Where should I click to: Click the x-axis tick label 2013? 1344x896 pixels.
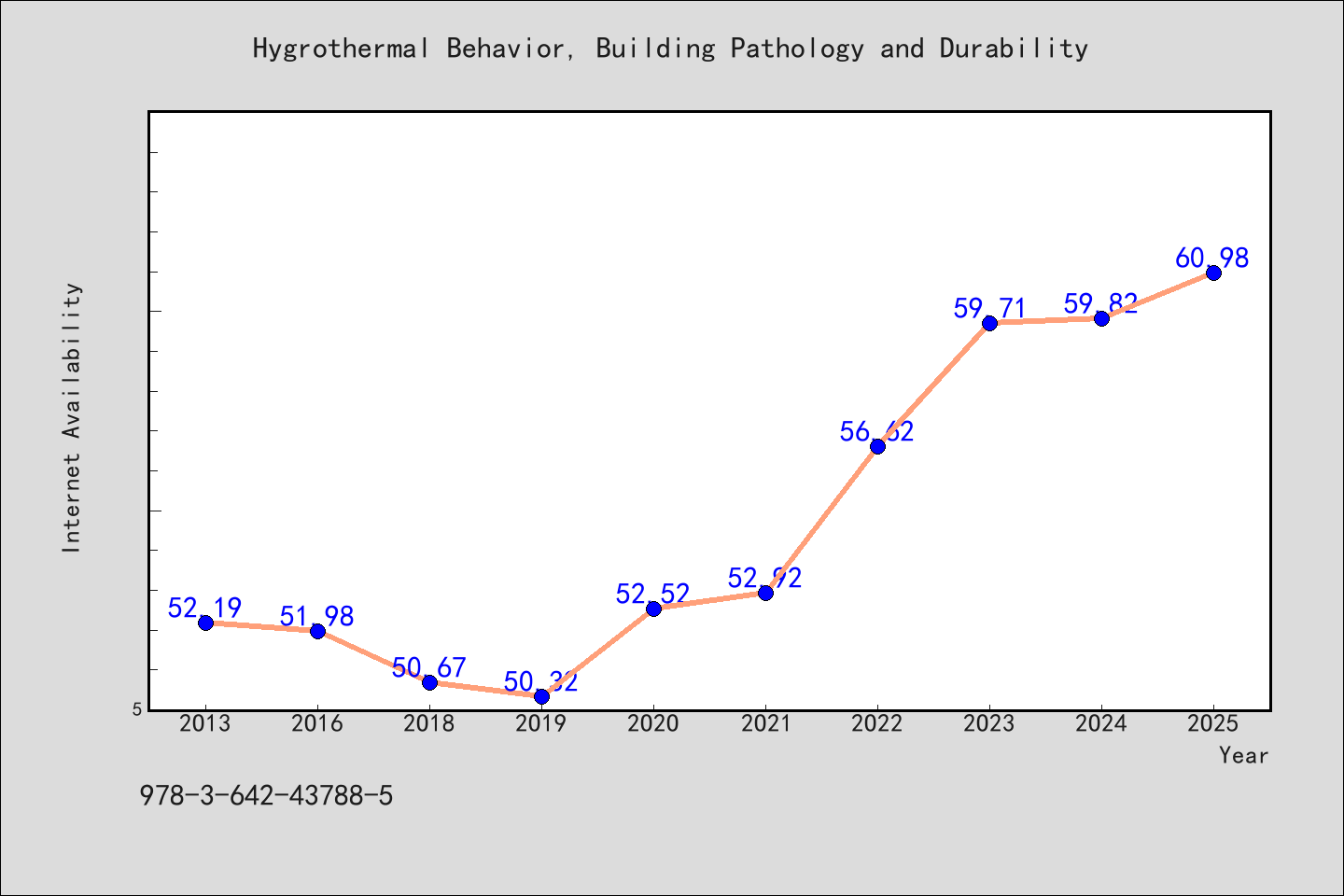pos(205,723)
